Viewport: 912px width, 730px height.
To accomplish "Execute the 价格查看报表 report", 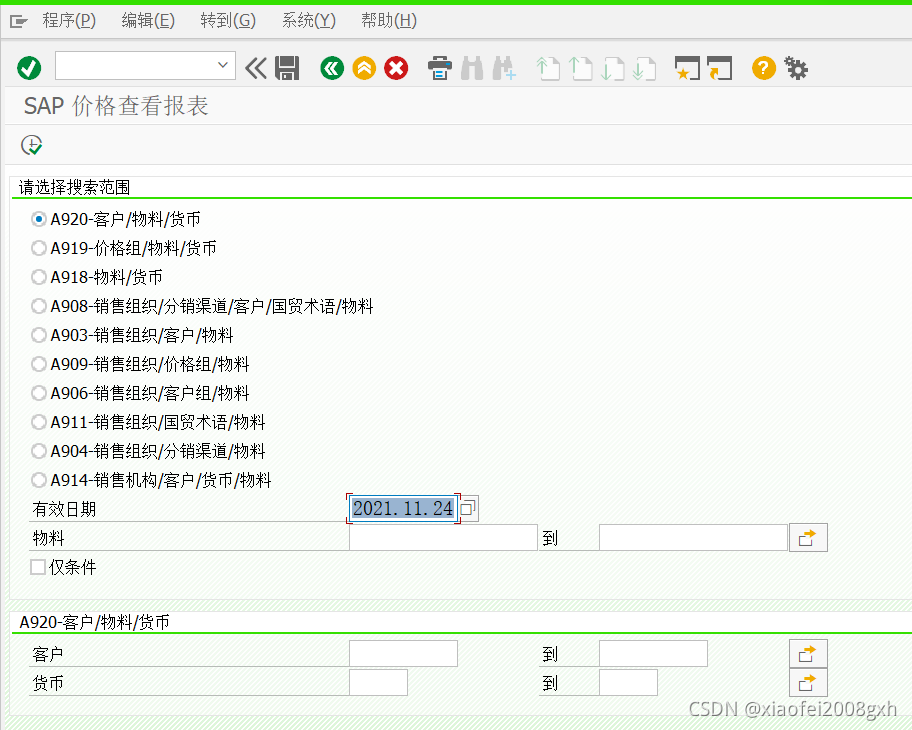I will click(x=31, y=145).
